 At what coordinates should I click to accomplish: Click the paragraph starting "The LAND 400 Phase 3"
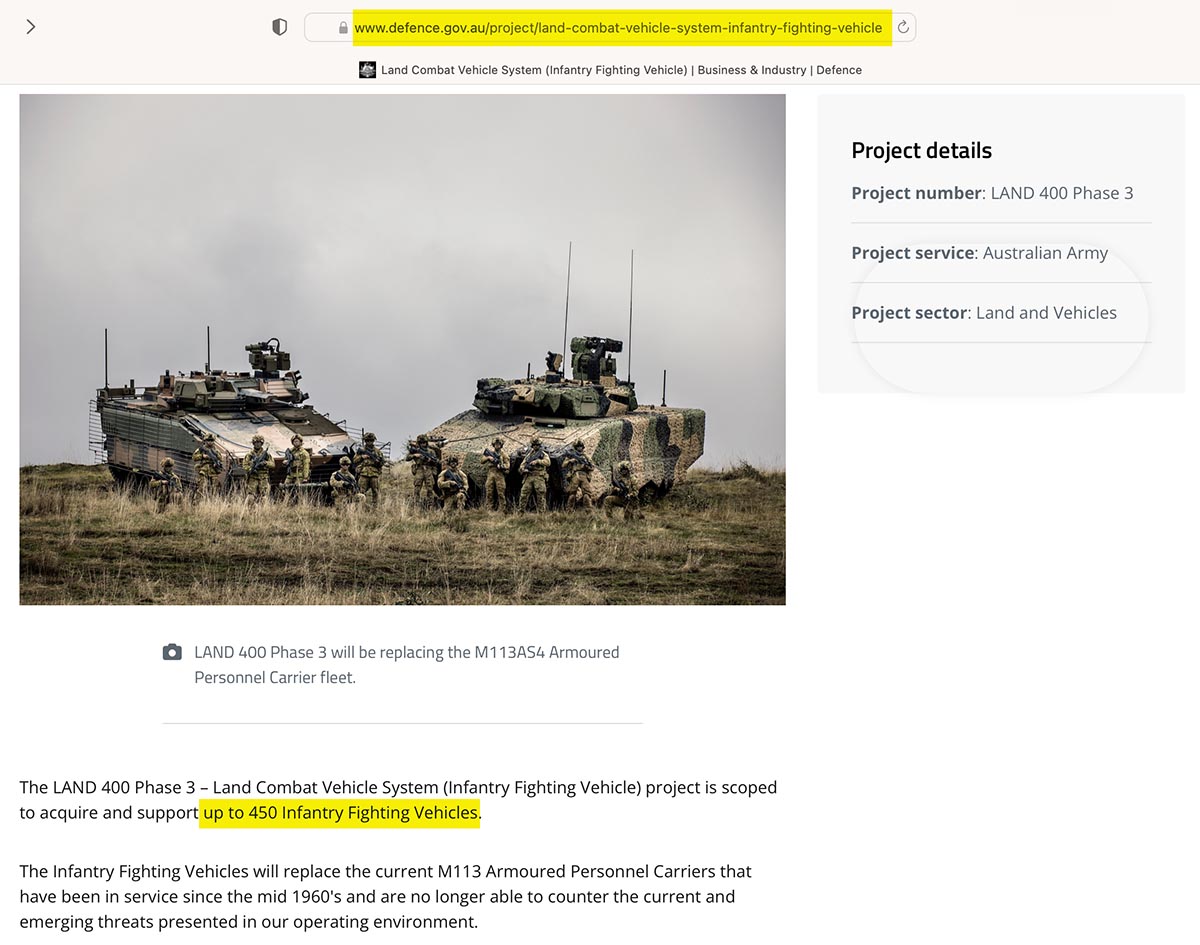pos(398,800)
